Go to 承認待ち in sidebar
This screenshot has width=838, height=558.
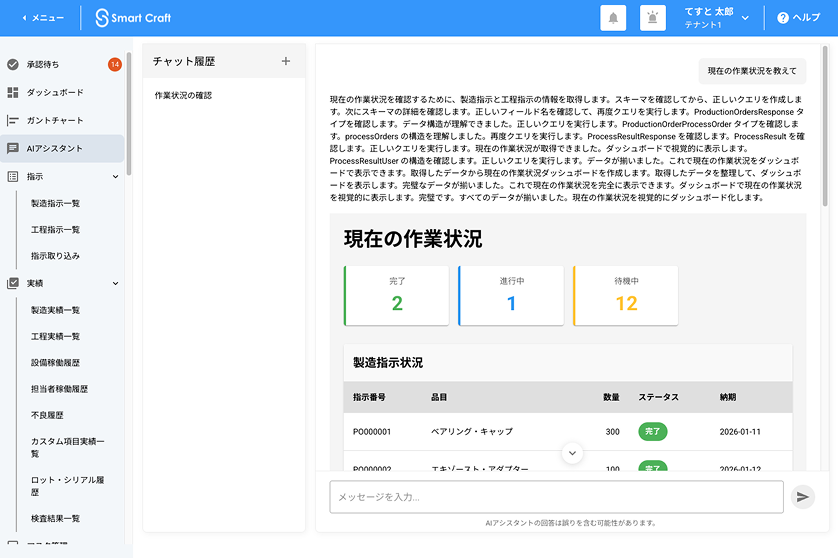pyautogui.click(x=62, y=64)
